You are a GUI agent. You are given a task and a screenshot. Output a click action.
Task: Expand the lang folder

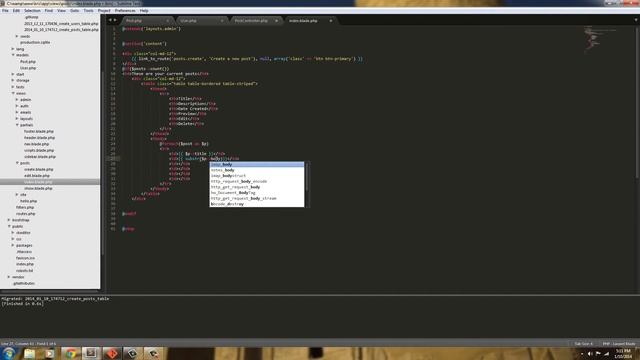pyautogui.click(x=13, y=49)
